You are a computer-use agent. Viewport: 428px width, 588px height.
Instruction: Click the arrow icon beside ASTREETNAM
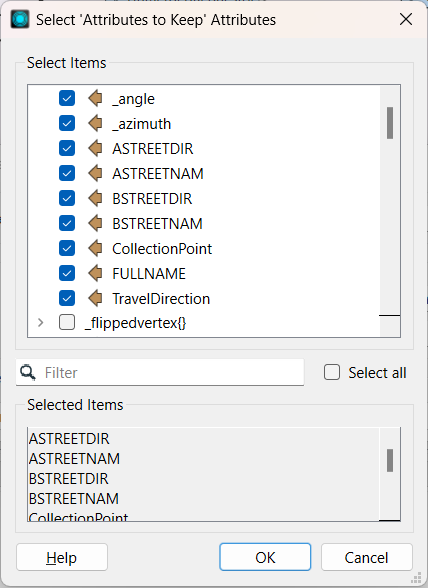95,173
